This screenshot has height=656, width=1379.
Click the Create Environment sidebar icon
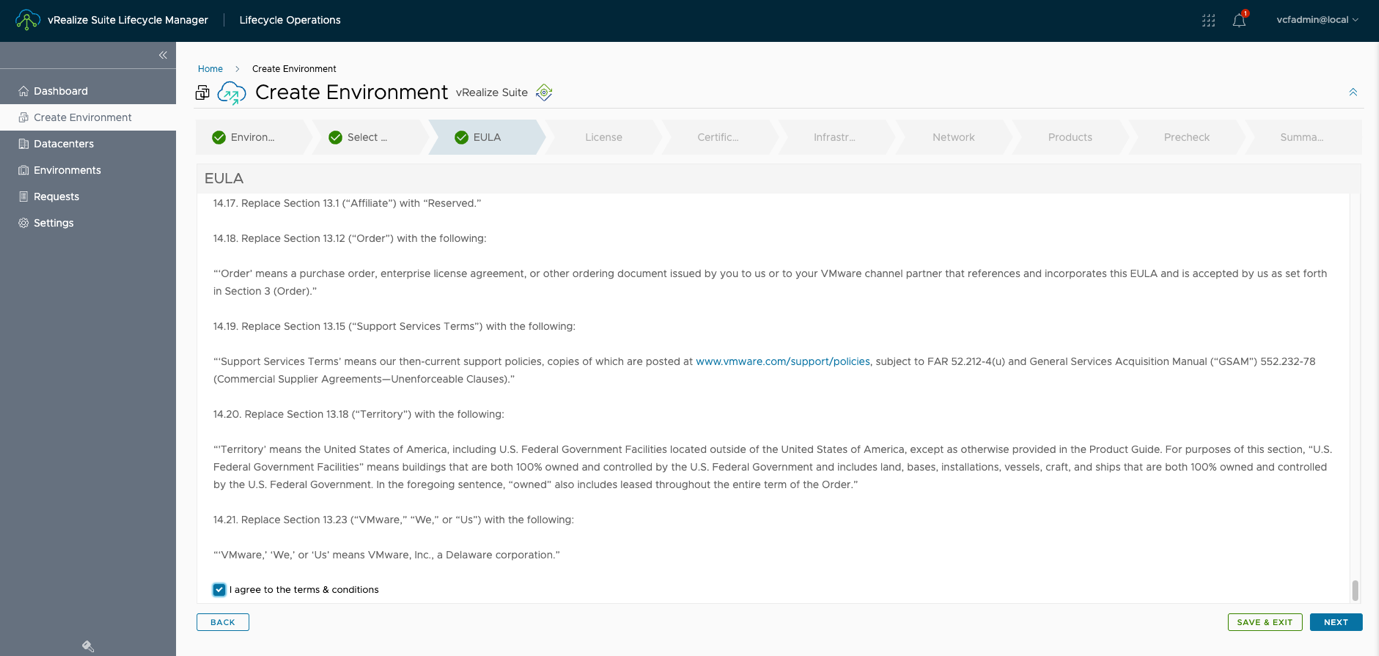click(24, 117)
